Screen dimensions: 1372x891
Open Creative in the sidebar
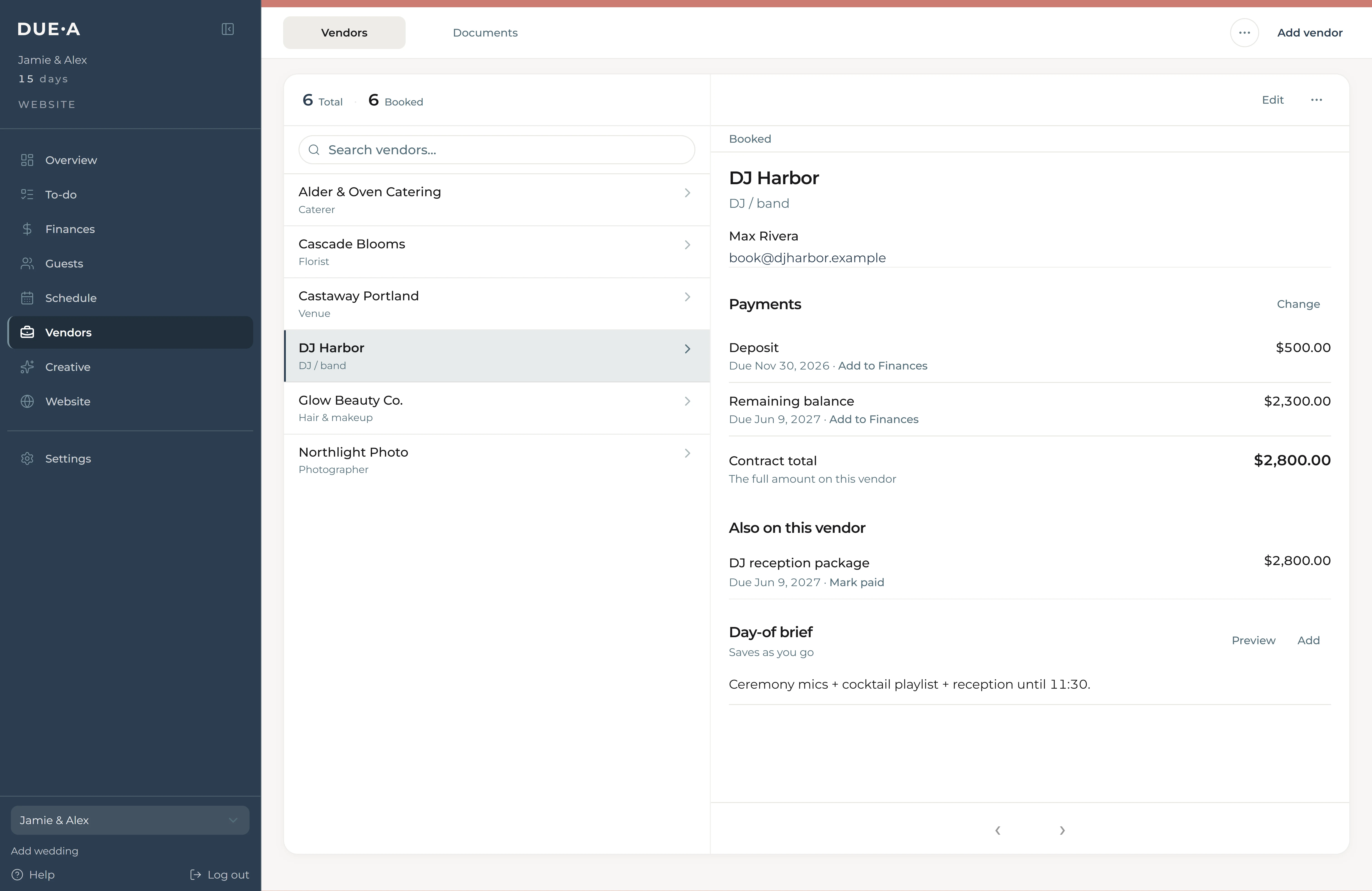pos(130,367)
